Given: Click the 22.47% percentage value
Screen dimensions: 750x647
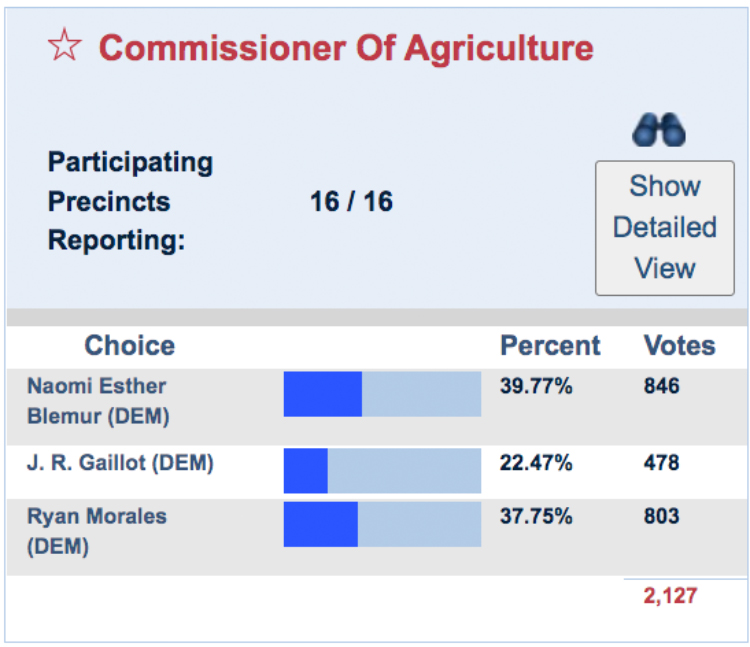Looking at the screenshot, I should coord(536,463).
